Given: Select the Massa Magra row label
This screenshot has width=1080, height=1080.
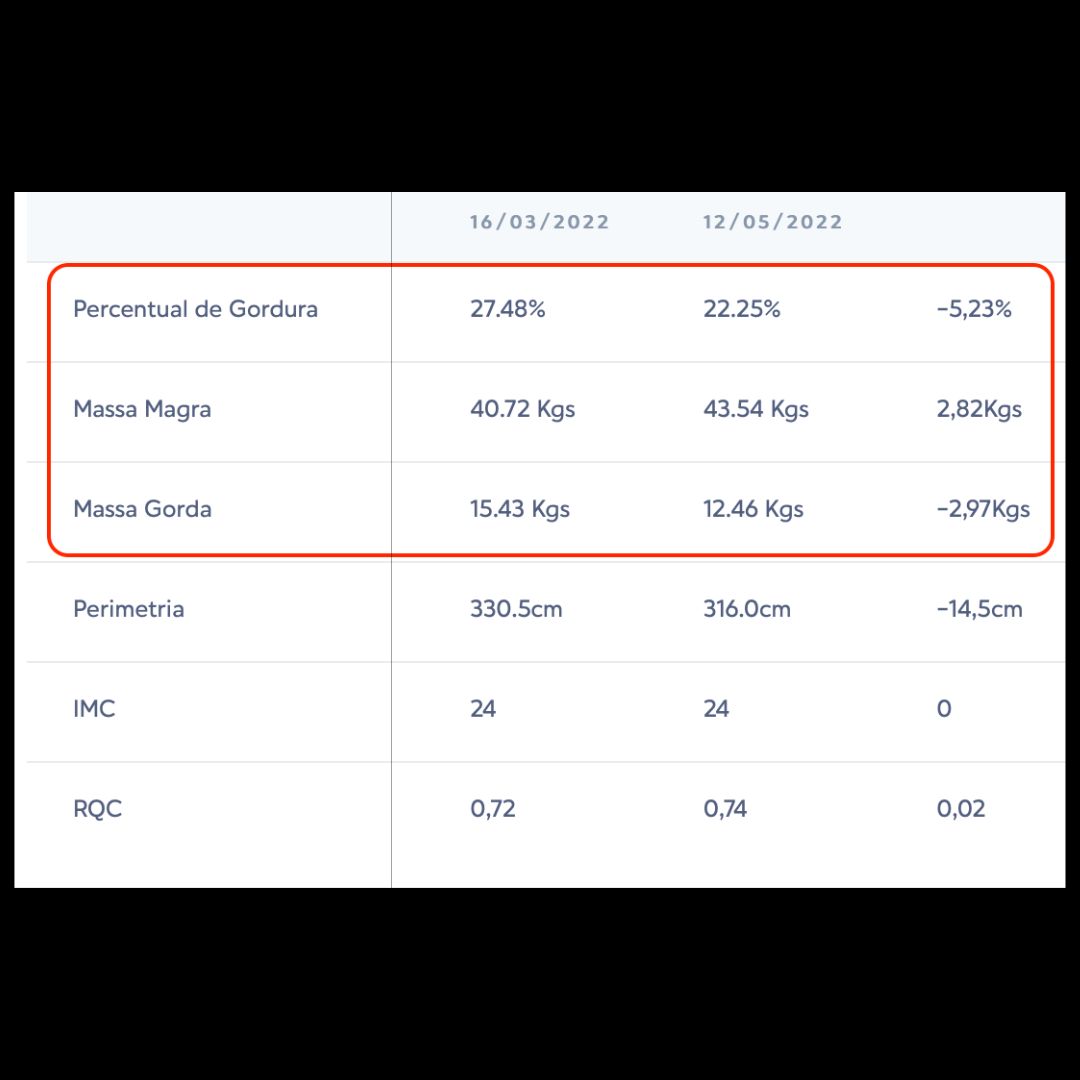Looking at the screenshot, I should click(x=142, y=409).
